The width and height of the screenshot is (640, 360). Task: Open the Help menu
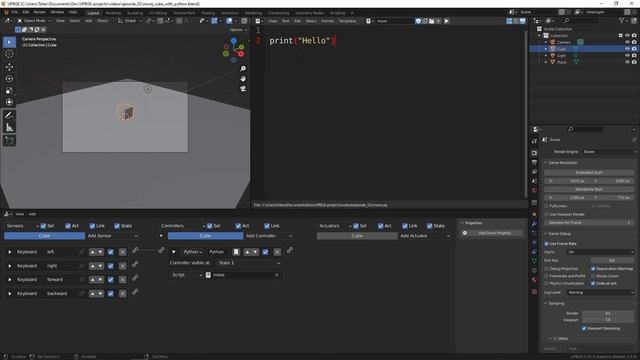[73, 13]
